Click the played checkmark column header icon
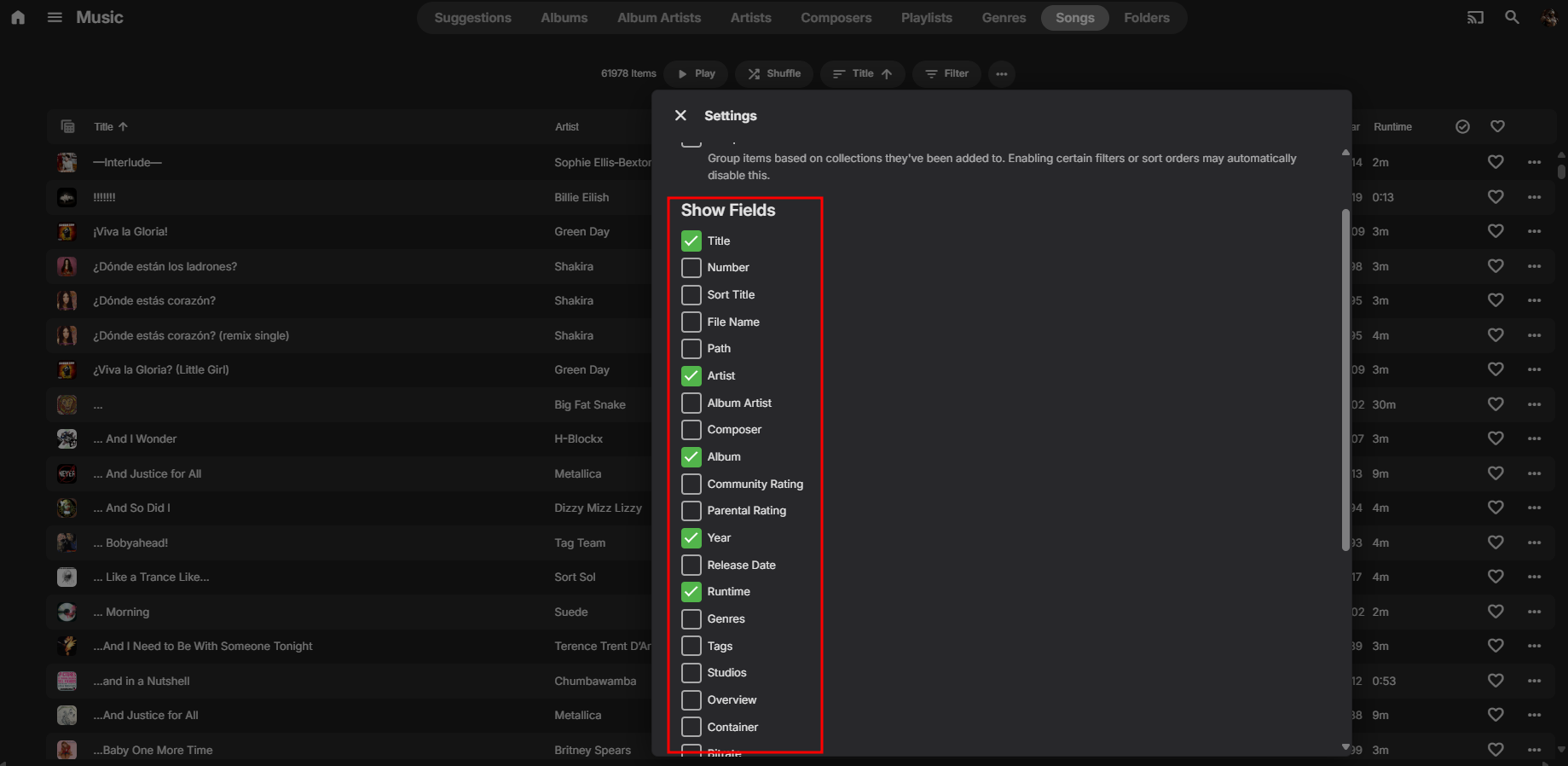 [x=1462, y=126]
